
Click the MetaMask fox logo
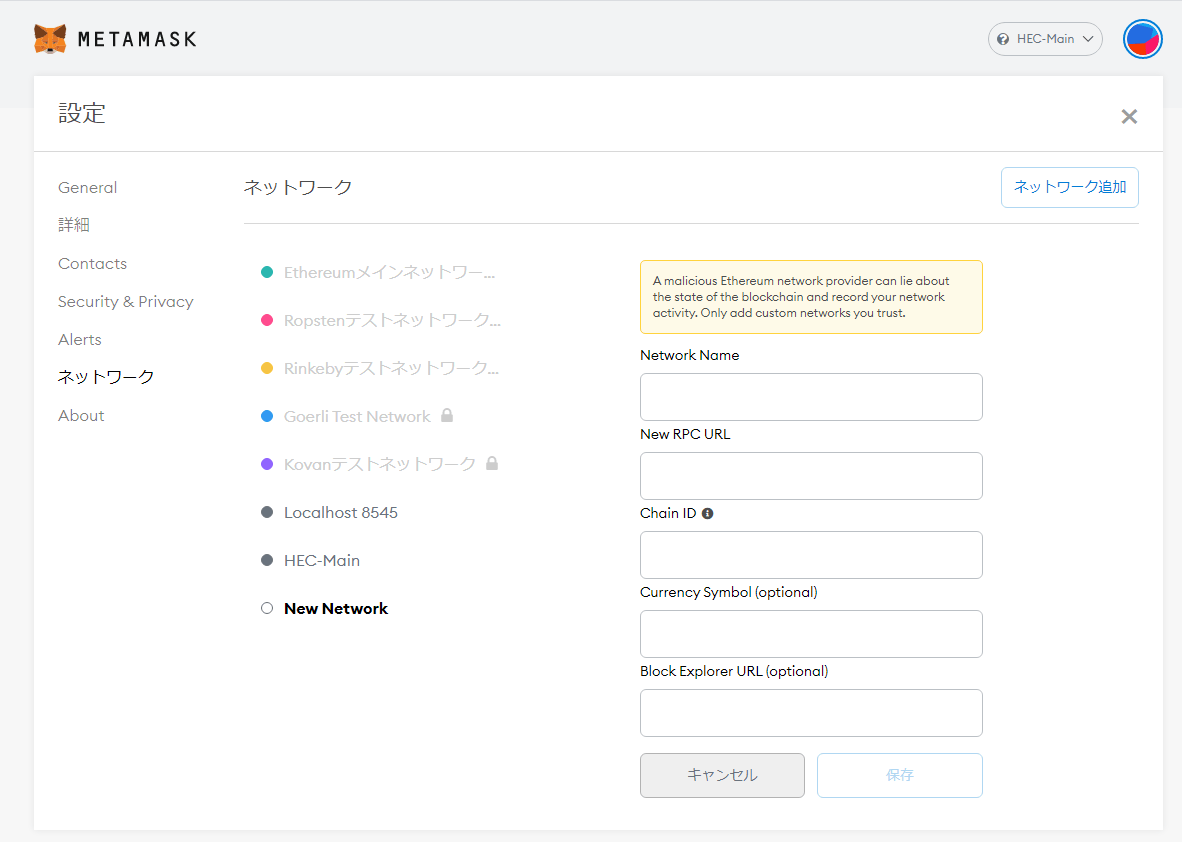coord(48,38)
